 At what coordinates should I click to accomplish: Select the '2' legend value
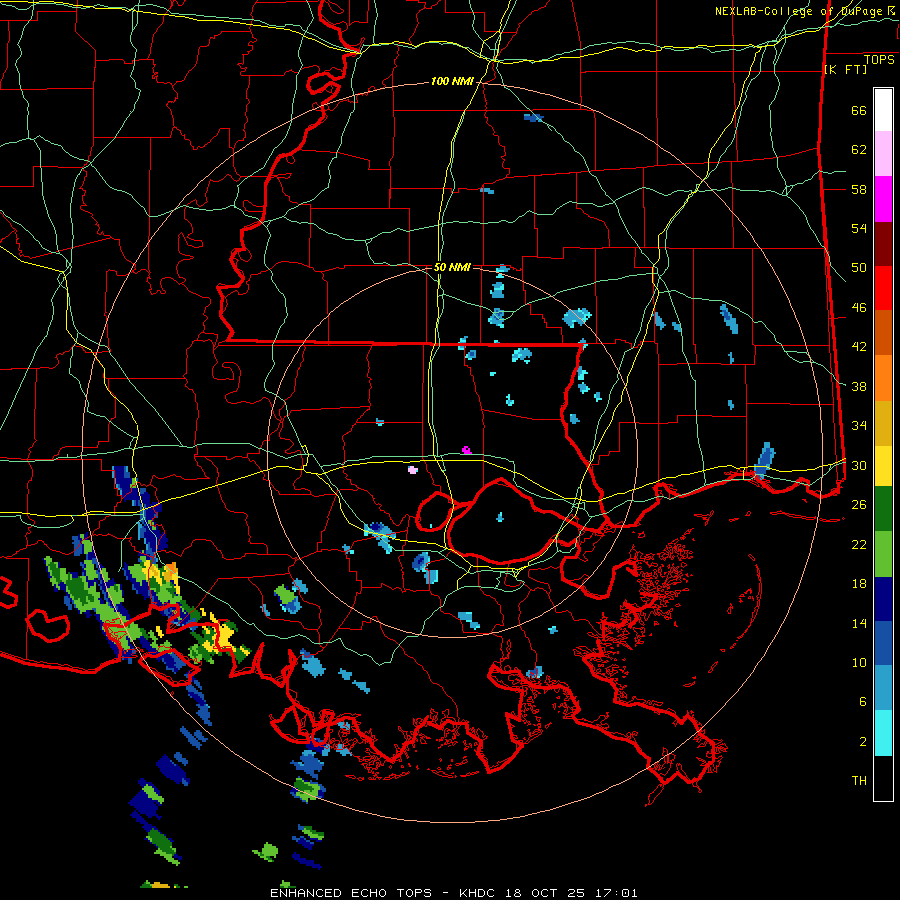click(x=863, y=742)
